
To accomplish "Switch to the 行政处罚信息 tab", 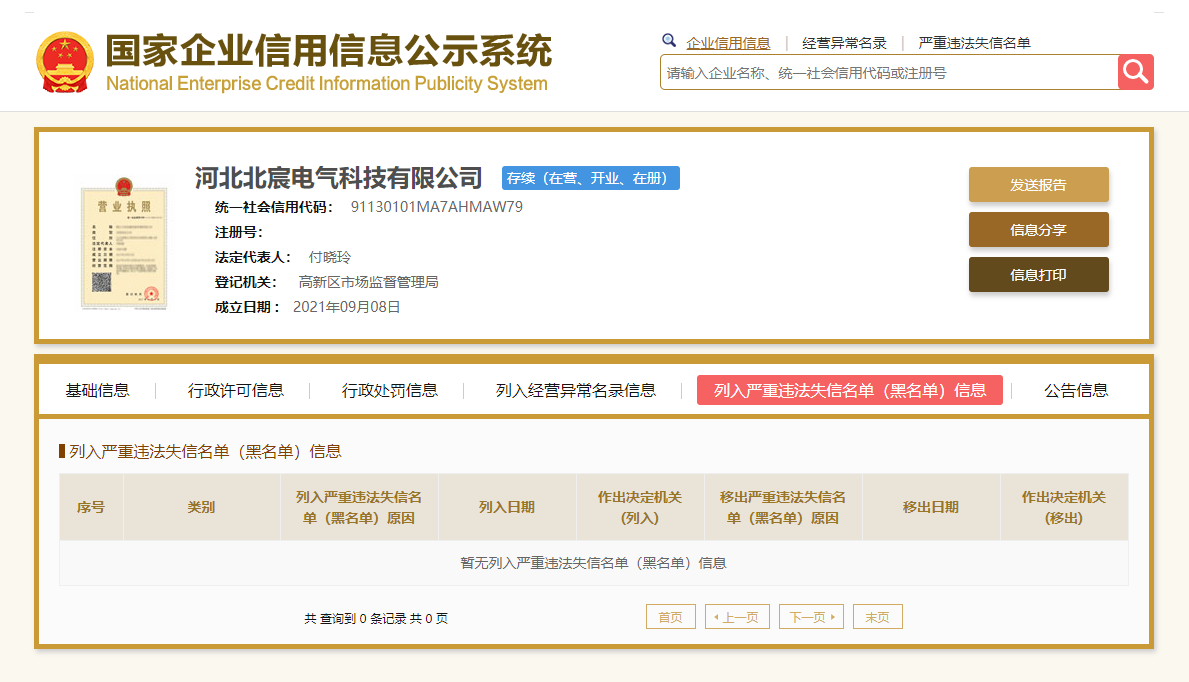I will pos(390,391).
